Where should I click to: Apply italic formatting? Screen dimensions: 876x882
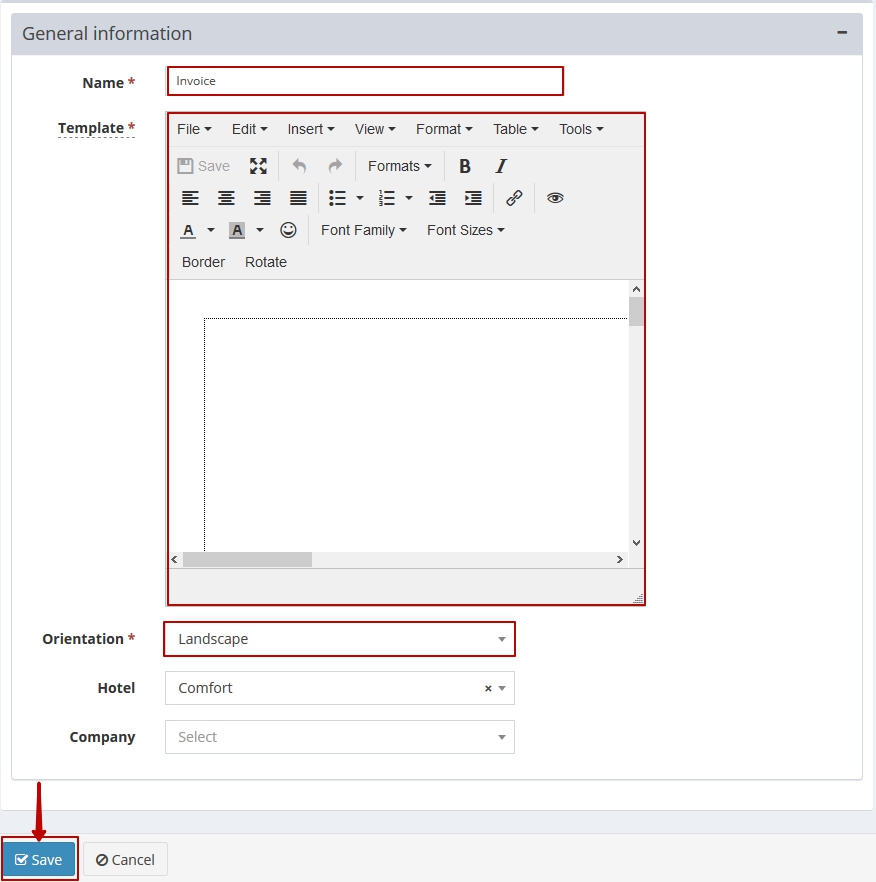[501, 166]
